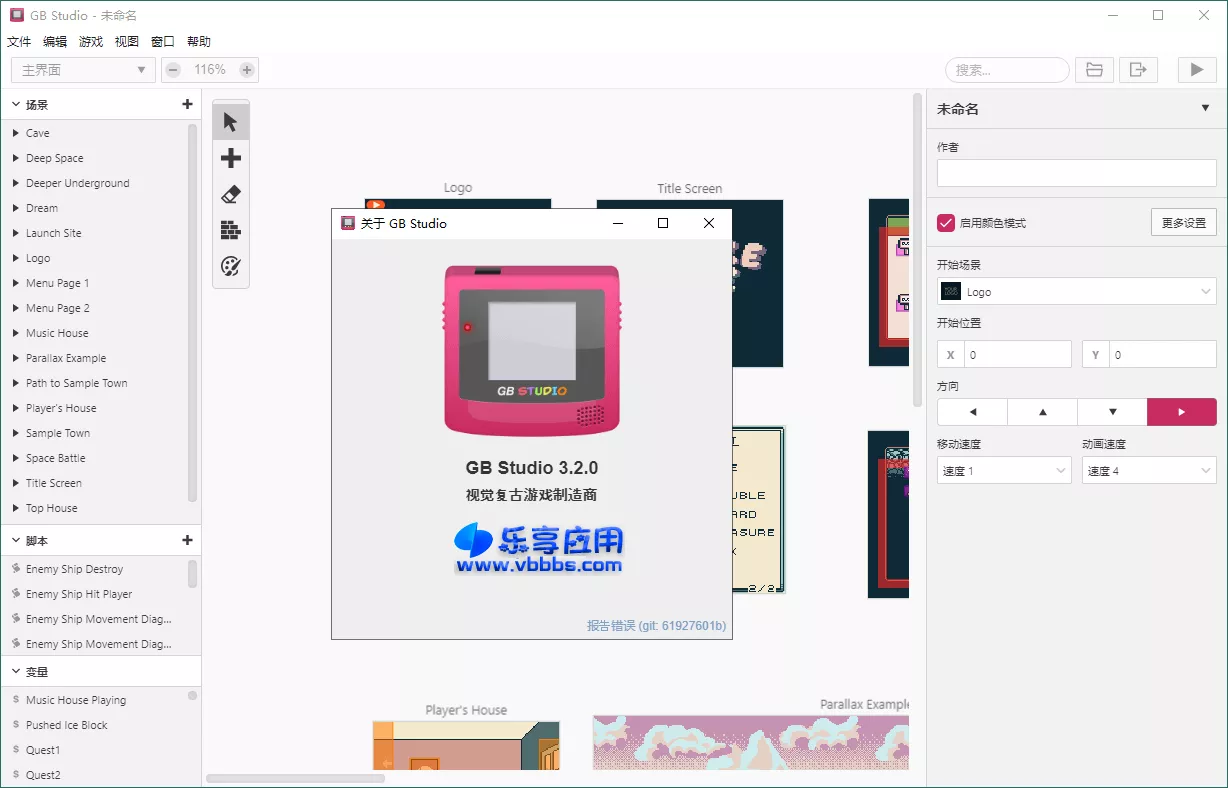Viewport: 1228px width, 788px height.
Task: Select the Title Screen scene thumbnail
Action: coord(689,283)
